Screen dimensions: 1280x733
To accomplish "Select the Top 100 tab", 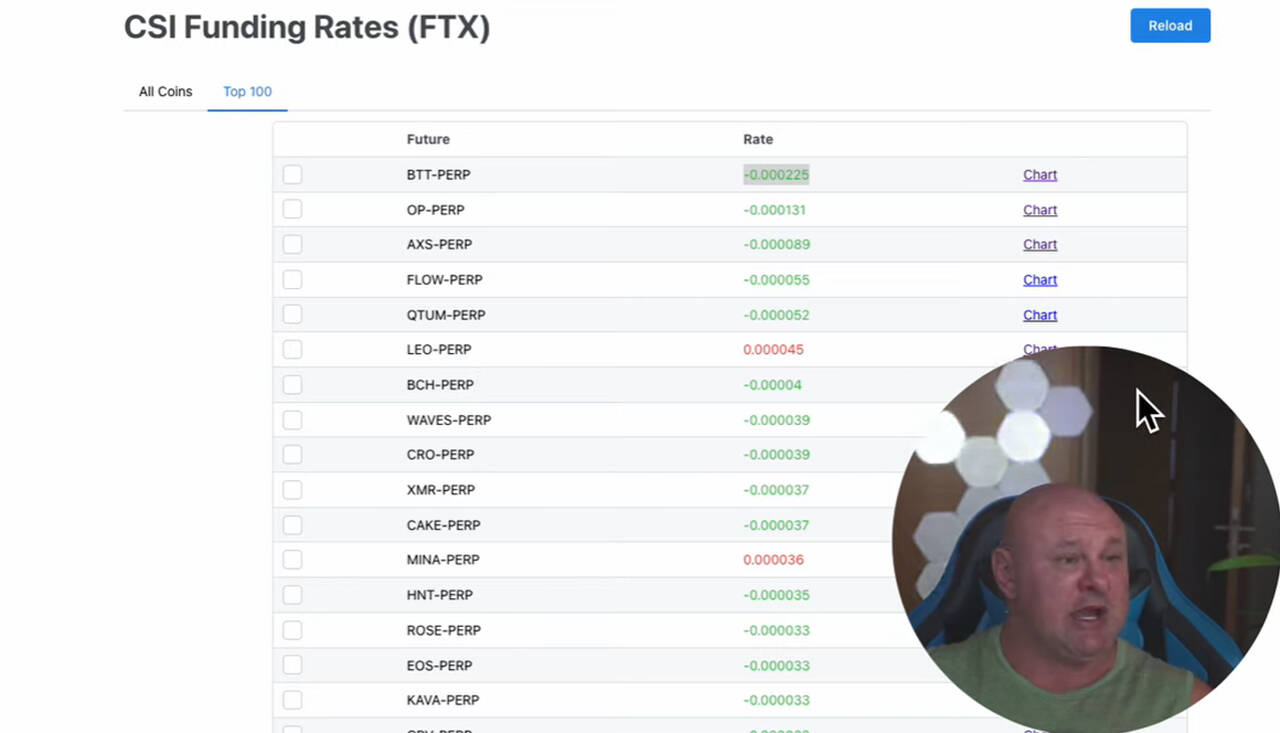I will (247, 91).
